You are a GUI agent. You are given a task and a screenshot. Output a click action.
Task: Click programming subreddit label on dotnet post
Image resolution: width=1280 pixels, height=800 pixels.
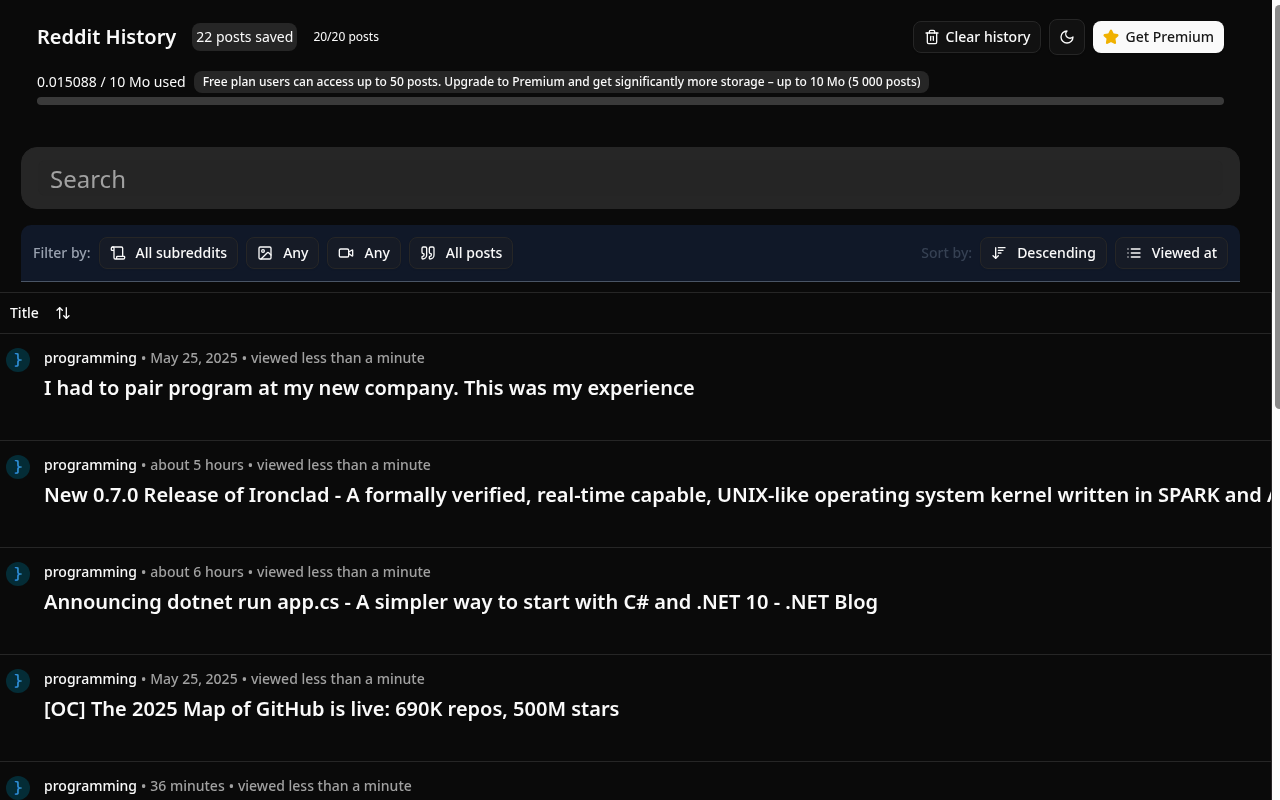pos(90,572)
